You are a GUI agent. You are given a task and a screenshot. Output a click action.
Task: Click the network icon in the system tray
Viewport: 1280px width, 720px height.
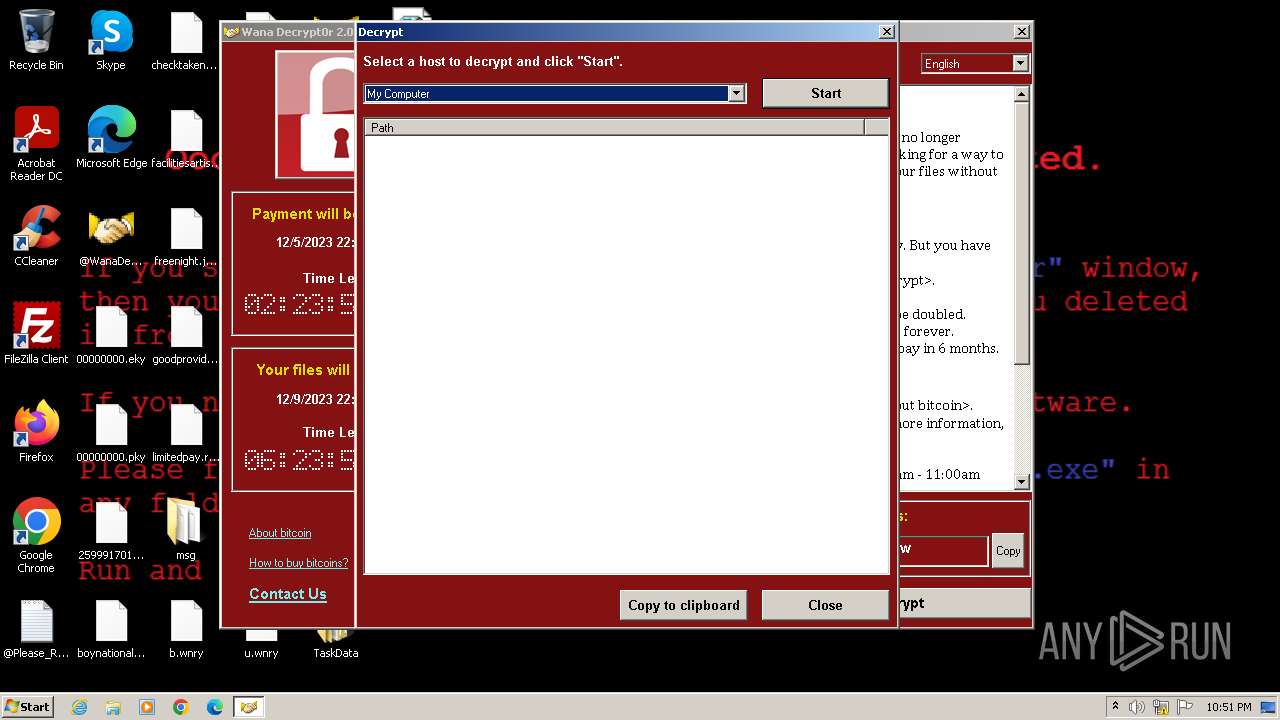[1161, 707]
